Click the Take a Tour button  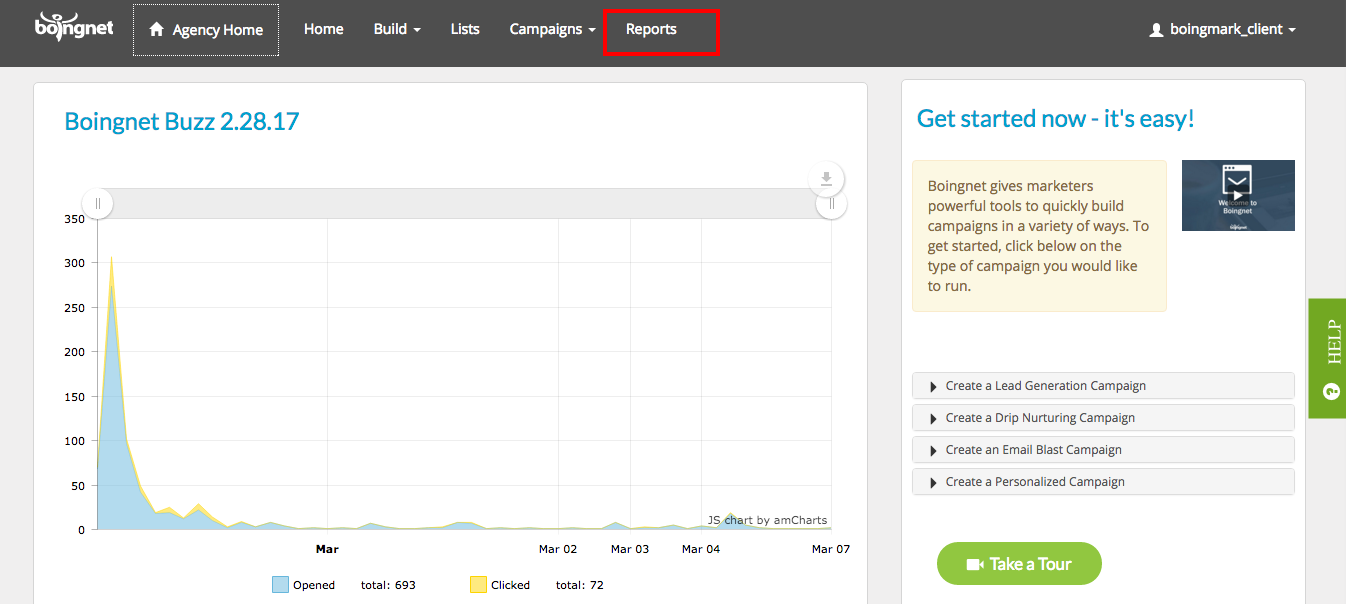1019,564
